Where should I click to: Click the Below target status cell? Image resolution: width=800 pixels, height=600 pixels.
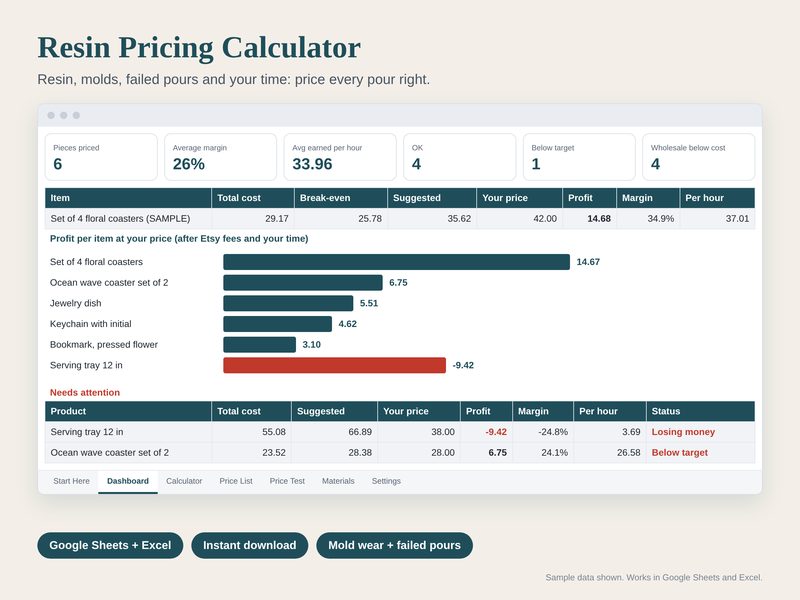pyautogui.click(x=701, y=453)
